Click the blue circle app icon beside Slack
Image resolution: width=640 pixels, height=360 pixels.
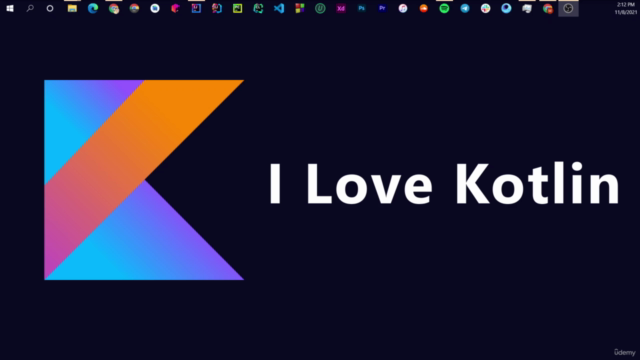506,8
